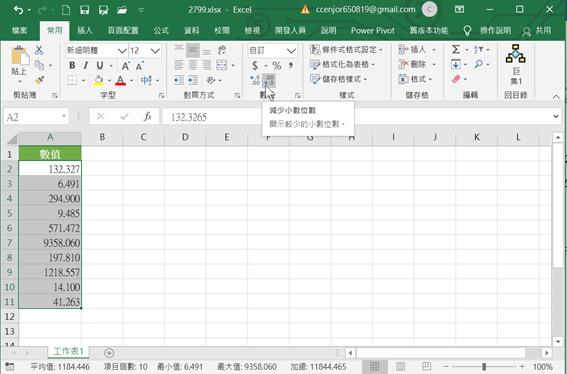
Task: Click the AutoSum sigma icon
Action: click(x=456, y=49)
